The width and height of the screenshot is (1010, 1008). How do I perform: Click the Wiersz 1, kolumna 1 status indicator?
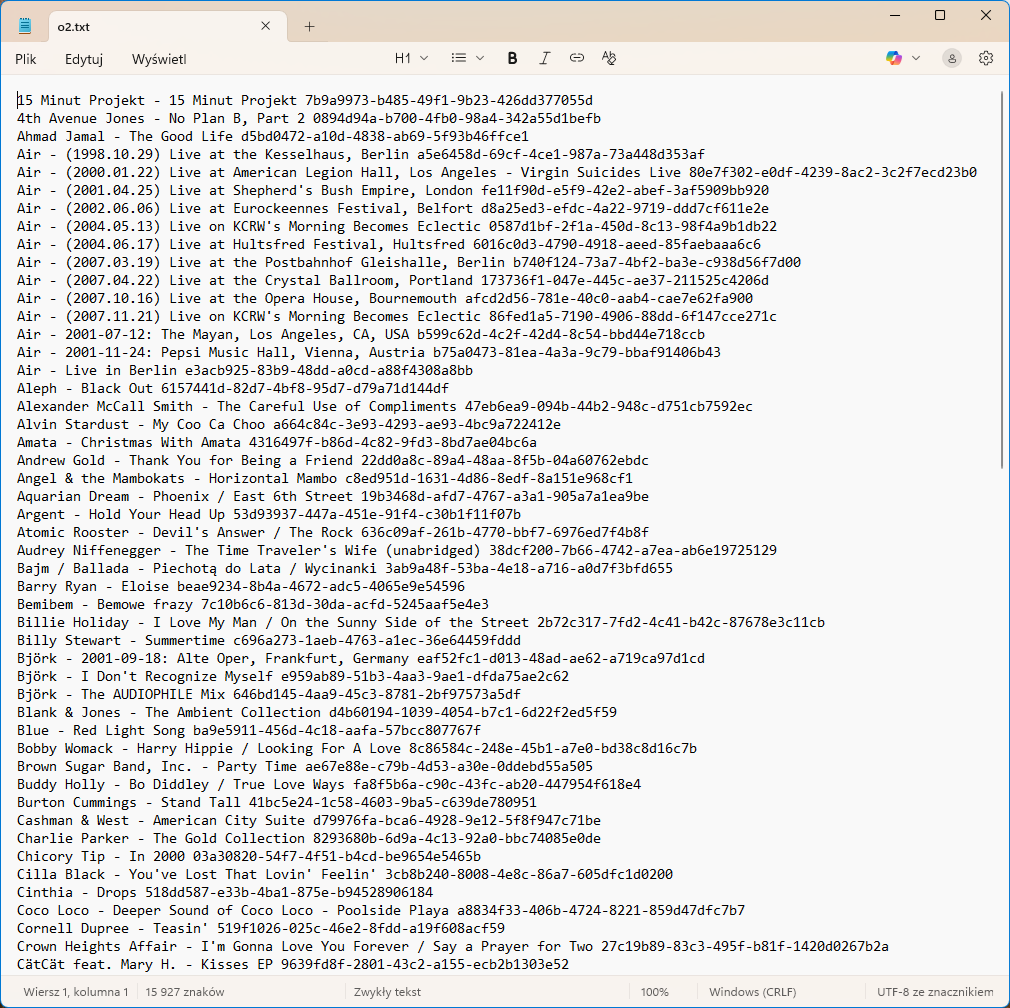(x=72, y=992)
